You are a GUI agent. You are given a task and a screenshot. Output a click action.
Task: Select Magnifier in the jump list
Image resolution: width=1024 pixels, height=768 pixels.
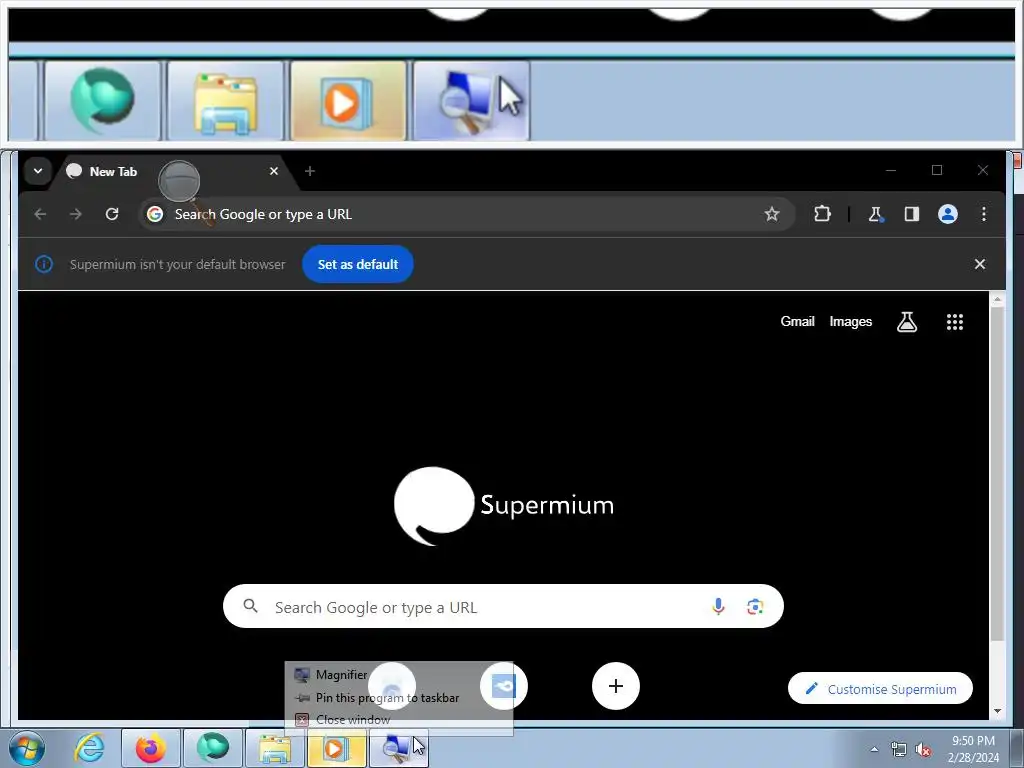pyautogui.click(x=400, y=675)
